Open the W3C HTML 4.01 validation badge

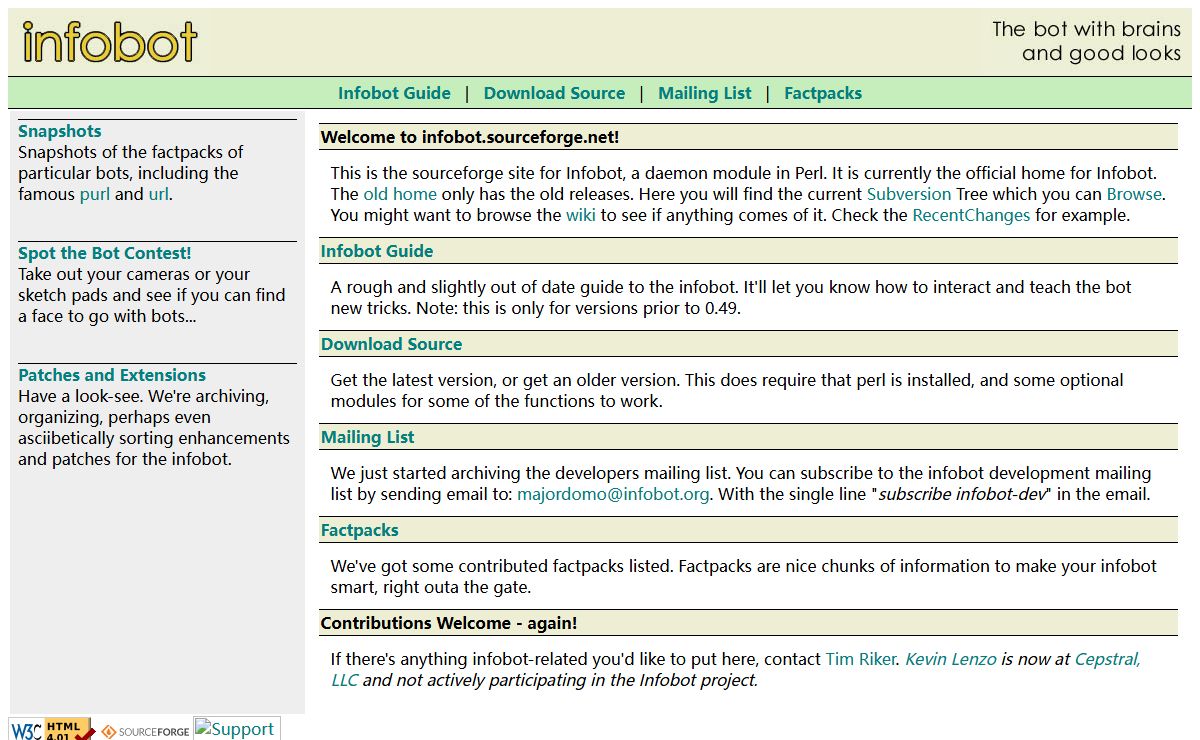(53, 729)
